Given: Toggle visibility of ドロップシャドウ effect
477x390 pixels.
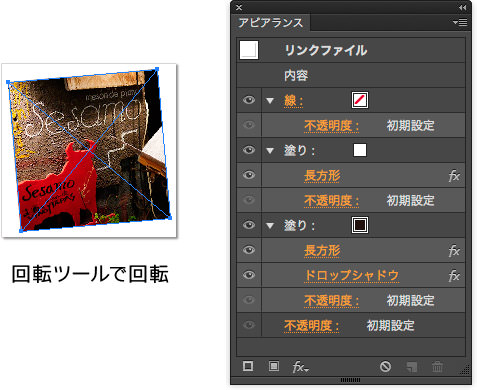Looking at the screenshot, I should [x=249, y=275].
